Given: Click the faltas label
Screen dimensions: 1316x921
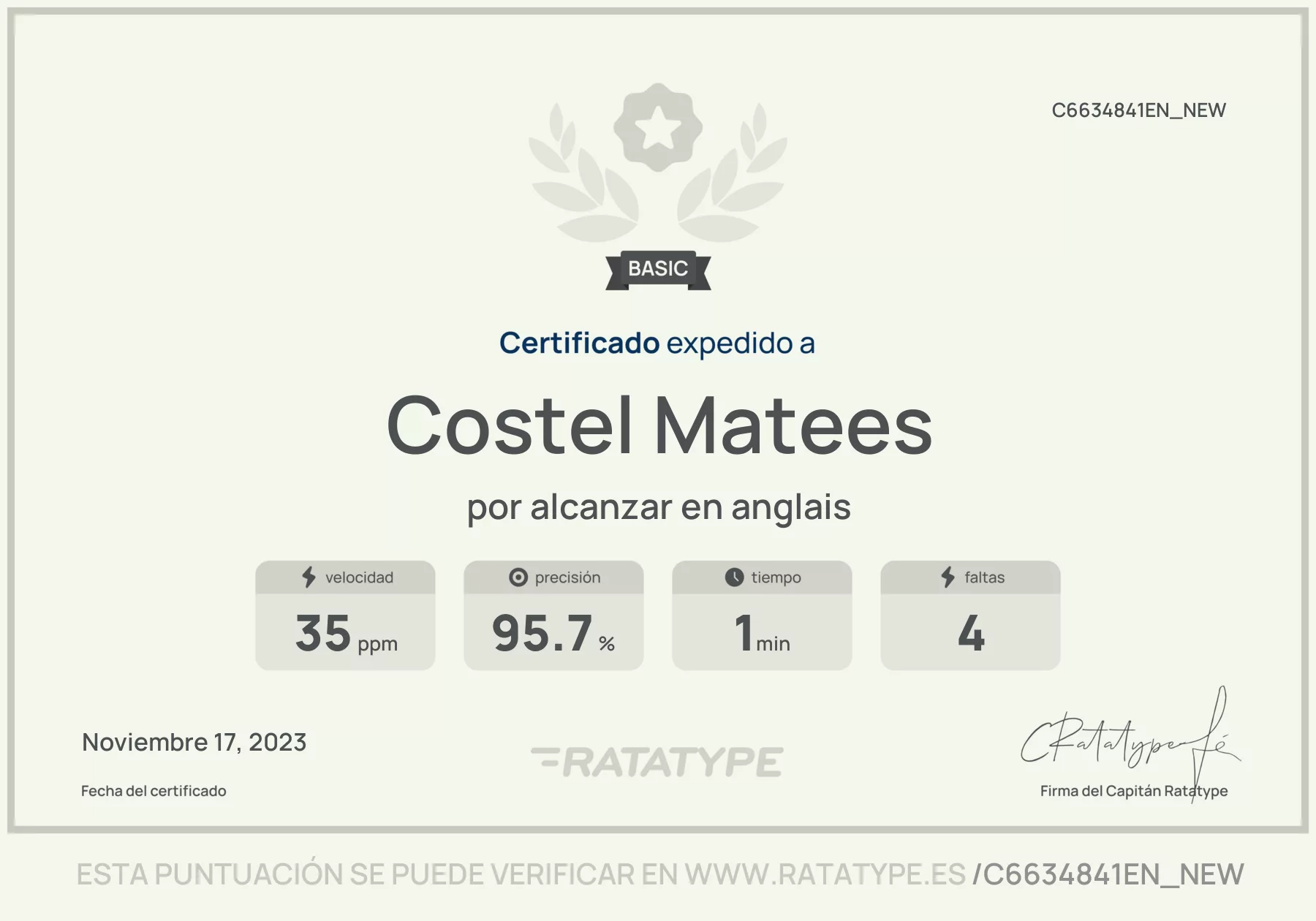Looking at the screenshot, I should coord(984,577).
